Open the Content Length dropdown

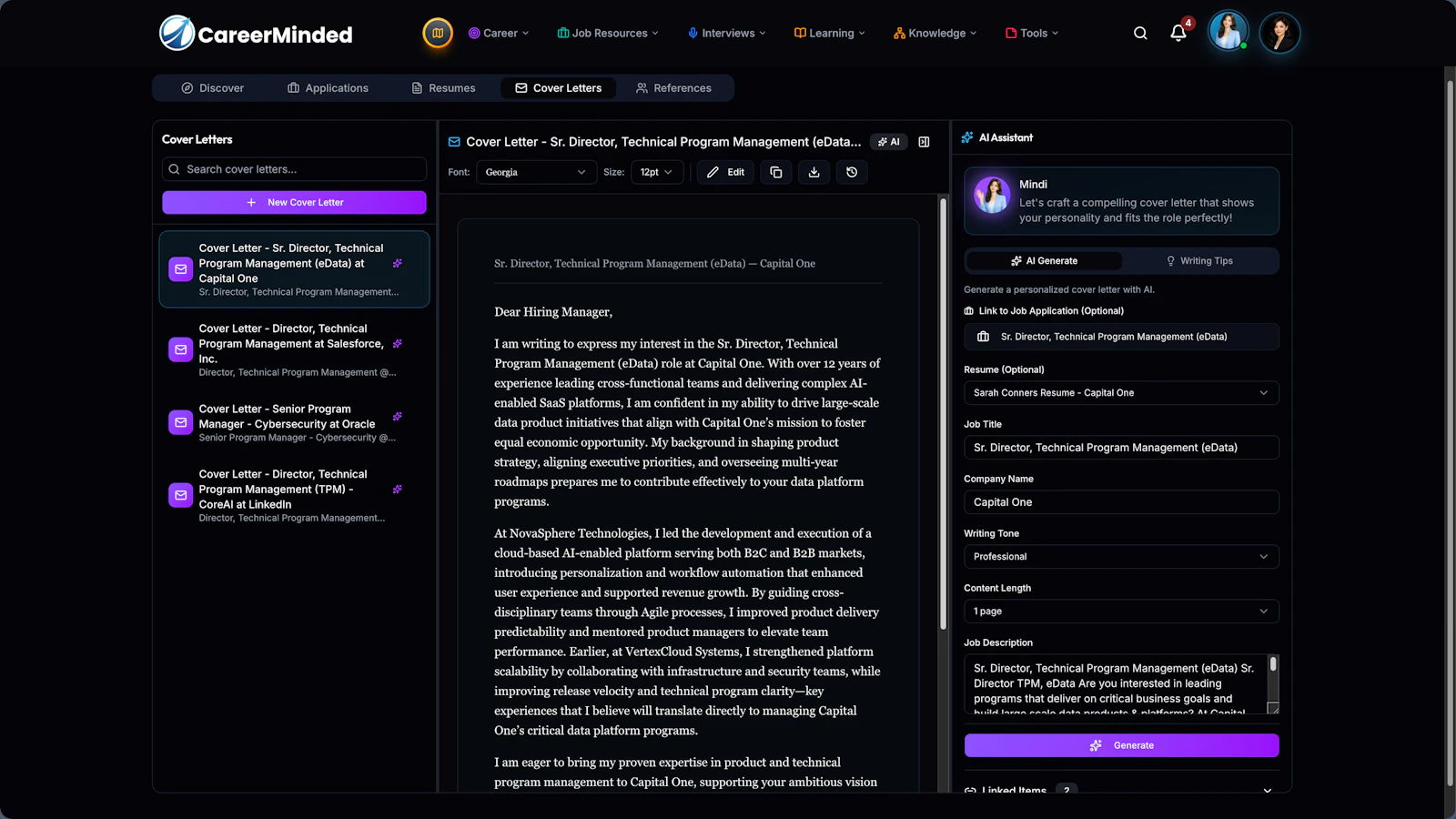pyautogui.click(x=1121, y=612)
